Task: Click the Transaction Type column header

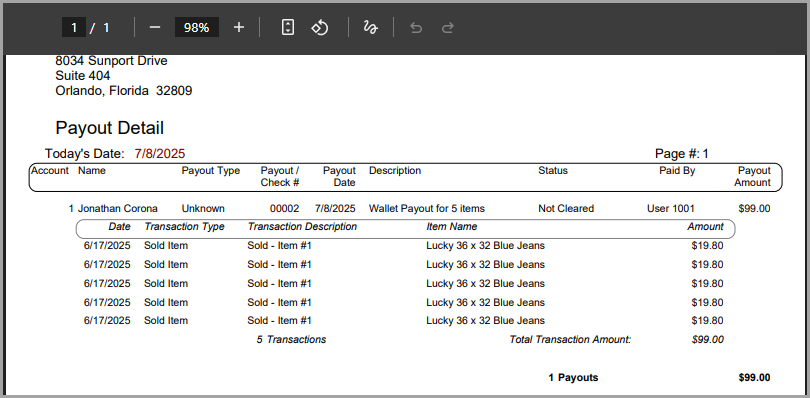Action: [x=184, y=227]
